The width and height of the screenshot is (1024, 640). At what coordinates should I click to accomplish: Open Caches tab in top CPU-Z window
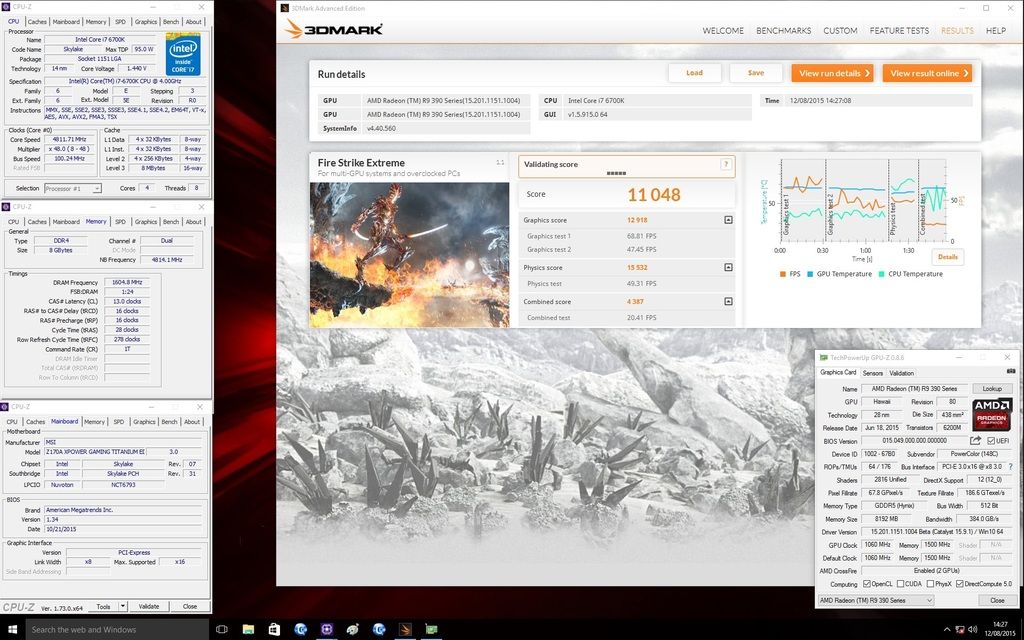[37, 22]
